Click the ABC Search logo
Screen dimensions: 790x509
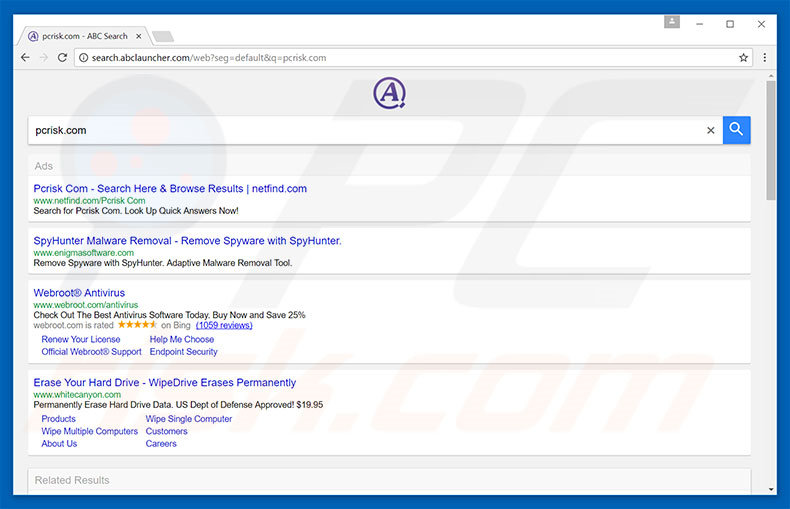pyautogui.click(x=389, y=93)
